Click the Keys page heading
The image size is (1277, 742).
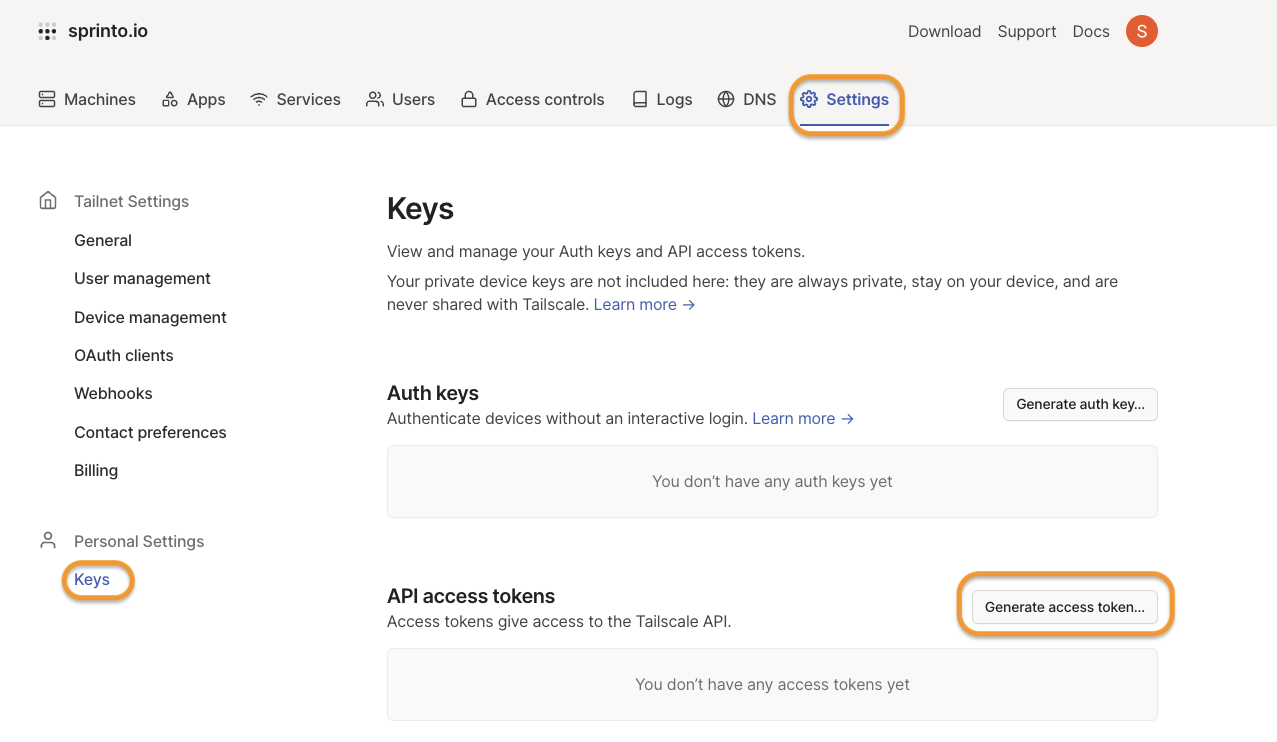tap(420, 209)
